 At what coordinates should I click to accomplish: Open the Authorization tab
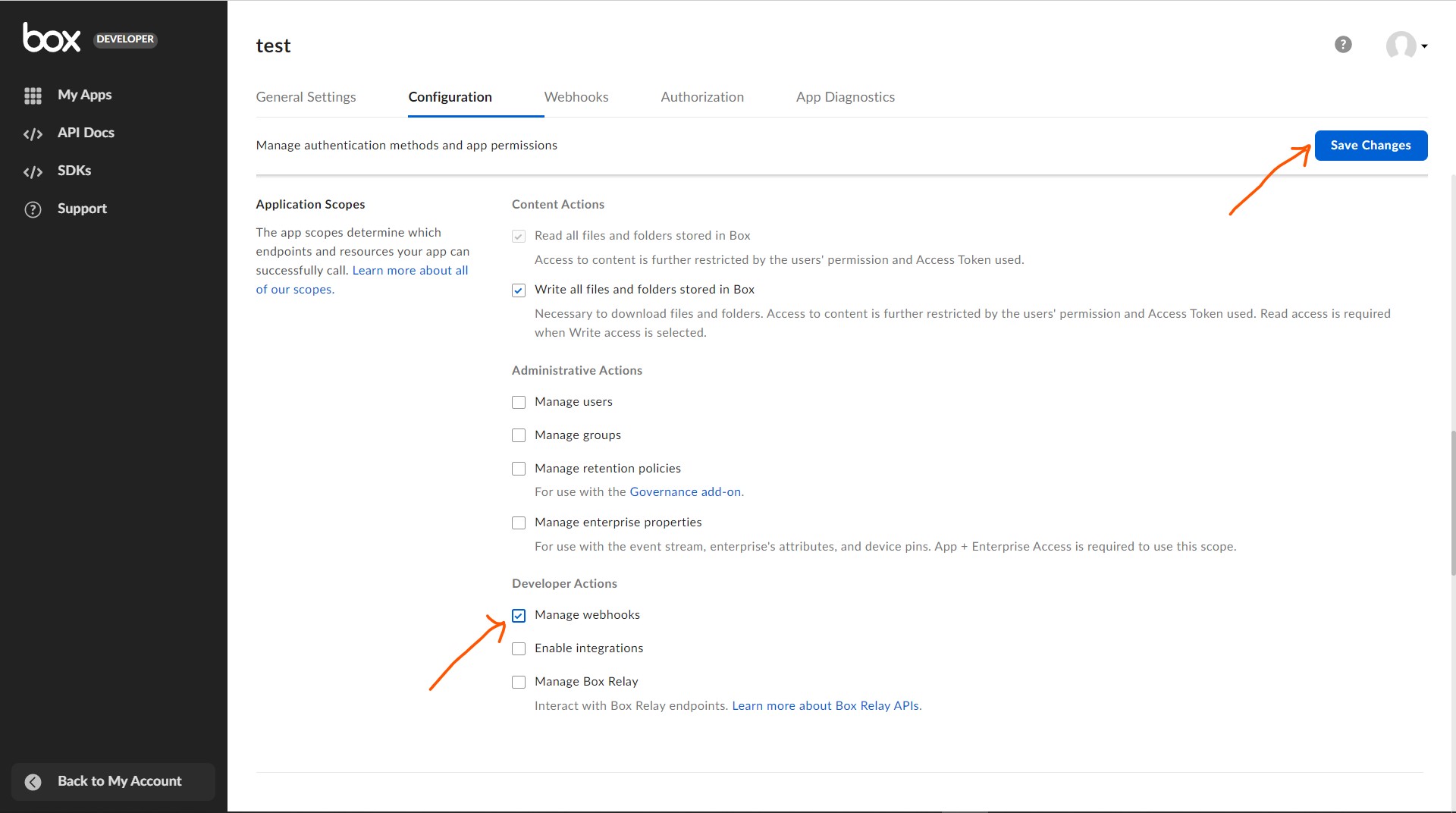click(701, 97)
